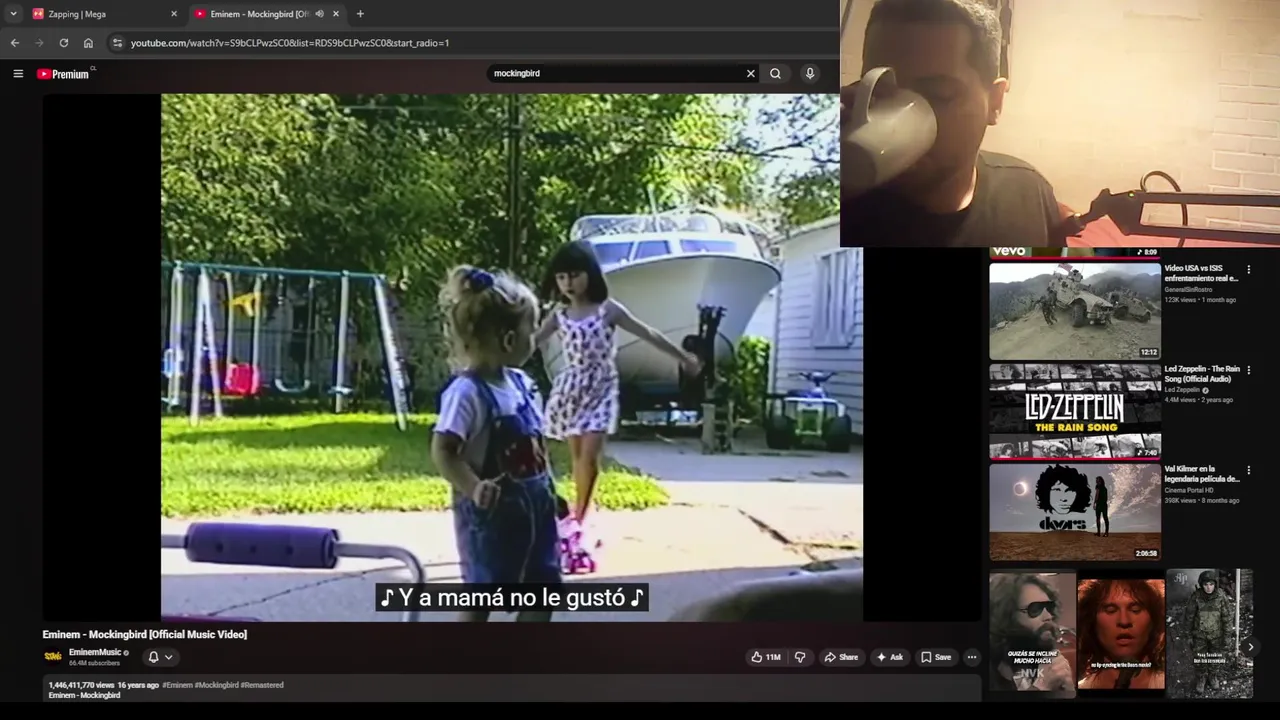Open options menu for Val Kilmer video
Image resolution: width=1280 pixels, height=720 pixels.
tap(1249, 470)
